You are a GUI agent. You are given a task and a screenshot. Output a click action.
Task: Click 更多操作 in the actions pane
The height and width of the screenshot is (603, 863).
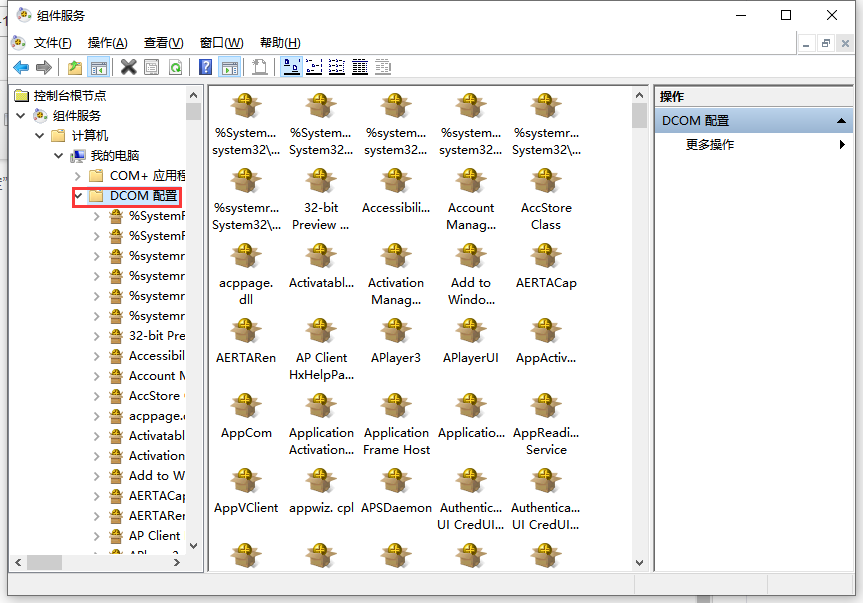point(710,145)
